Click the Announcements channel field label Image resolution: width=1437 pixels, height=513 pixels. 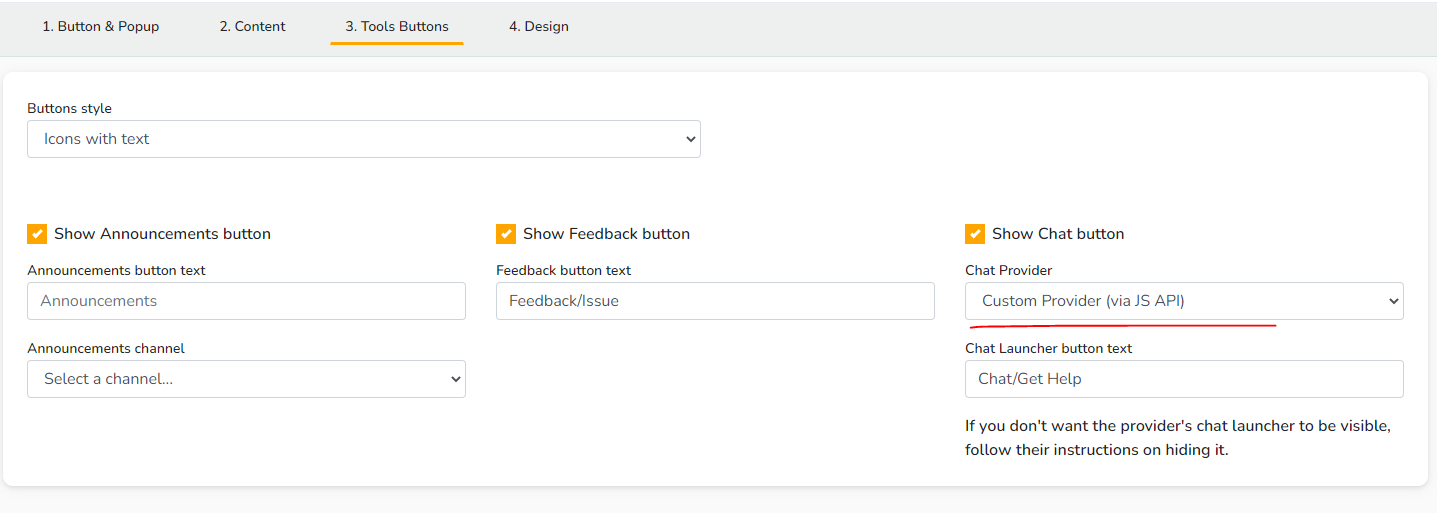(x=106, y=348)
